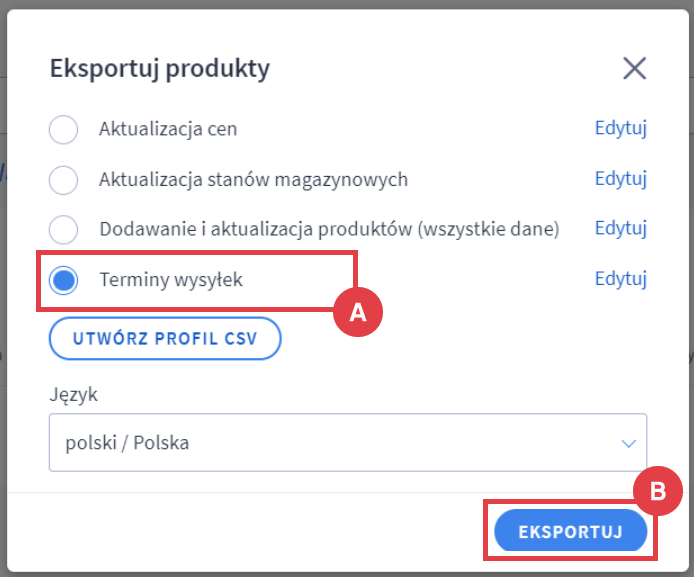This screenshot has height=577, width=694.
Task: Click the Aktualizacja cen label text
Action: point(168,129)
